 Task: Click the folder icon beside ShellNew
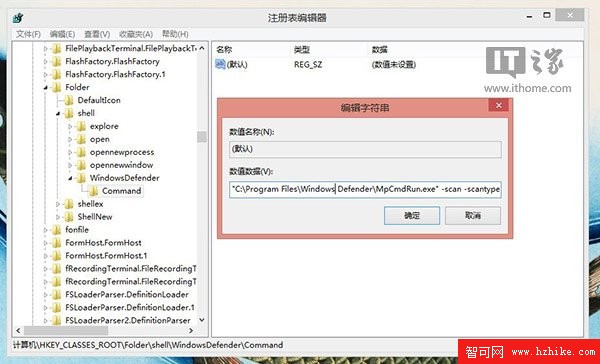point(69,217)
